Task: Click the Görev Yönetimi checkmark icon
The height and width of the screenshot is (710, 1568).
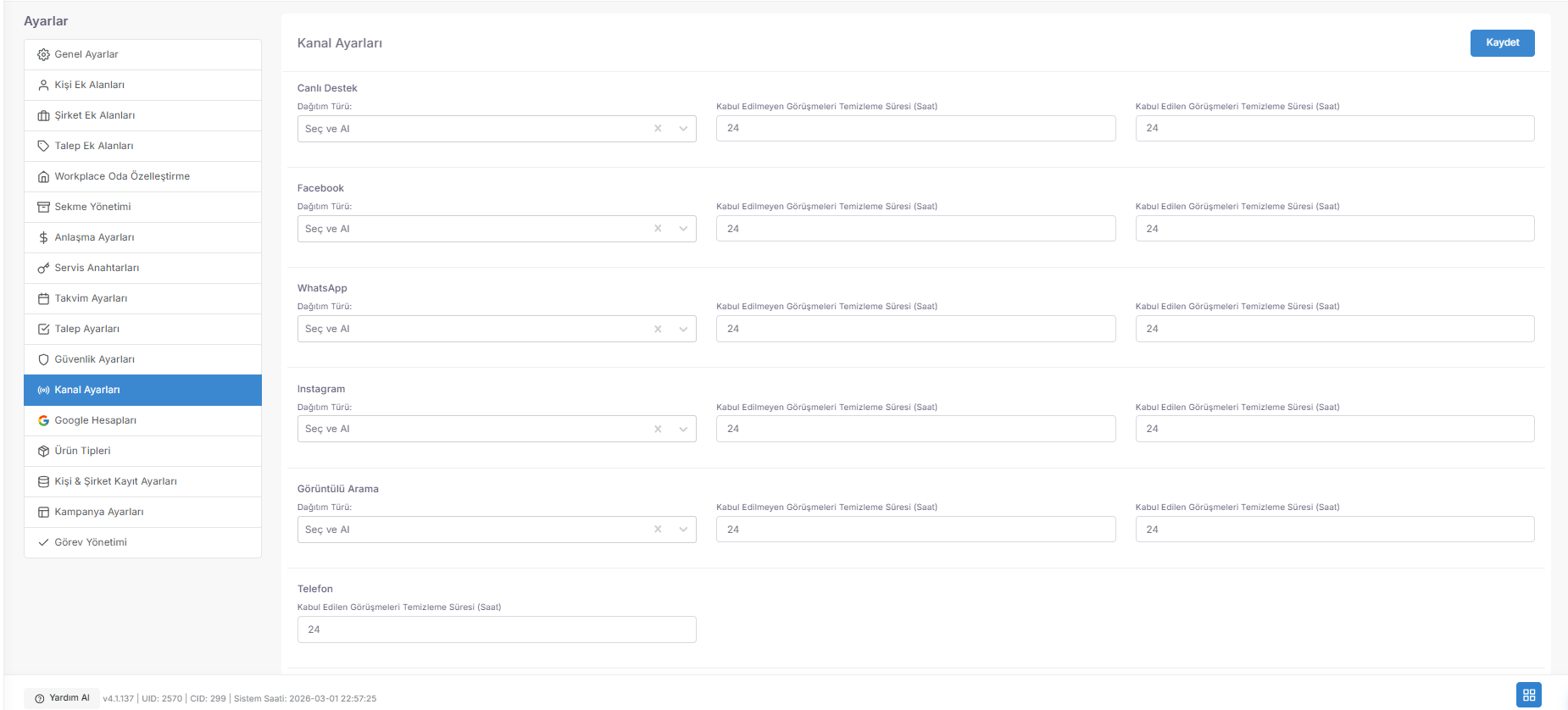Action: point(43,542)
